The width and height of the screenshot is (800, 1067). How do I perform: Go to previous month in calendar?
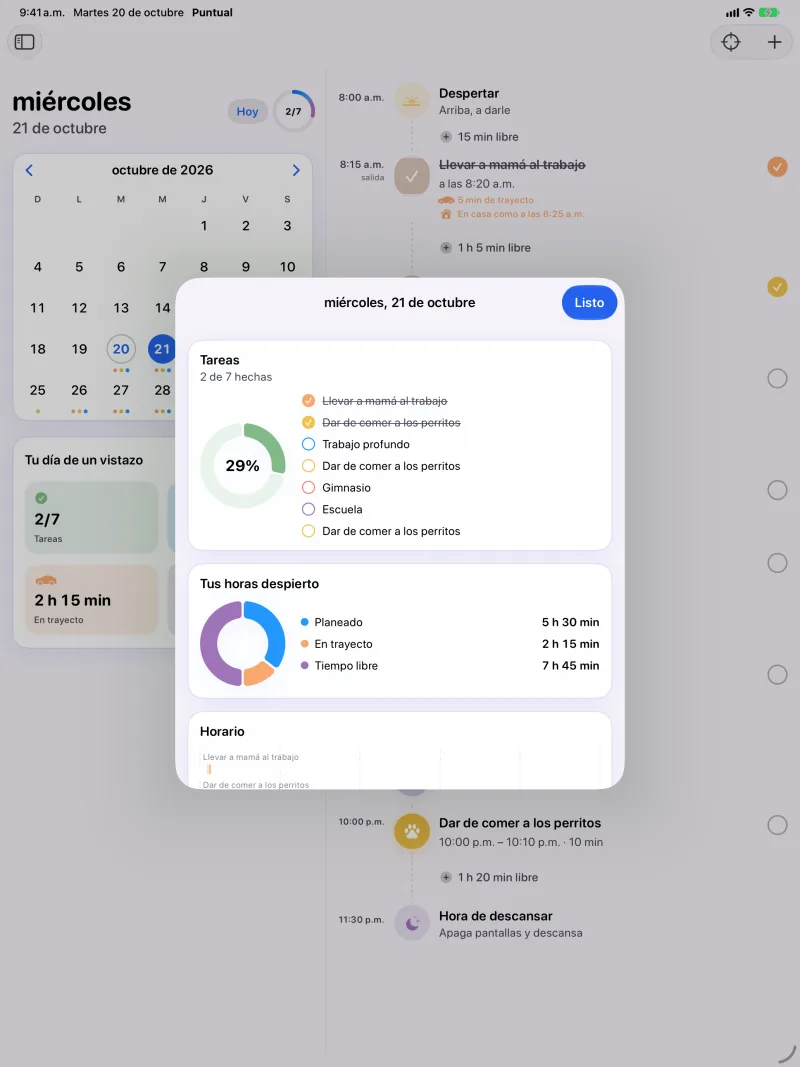29,170
